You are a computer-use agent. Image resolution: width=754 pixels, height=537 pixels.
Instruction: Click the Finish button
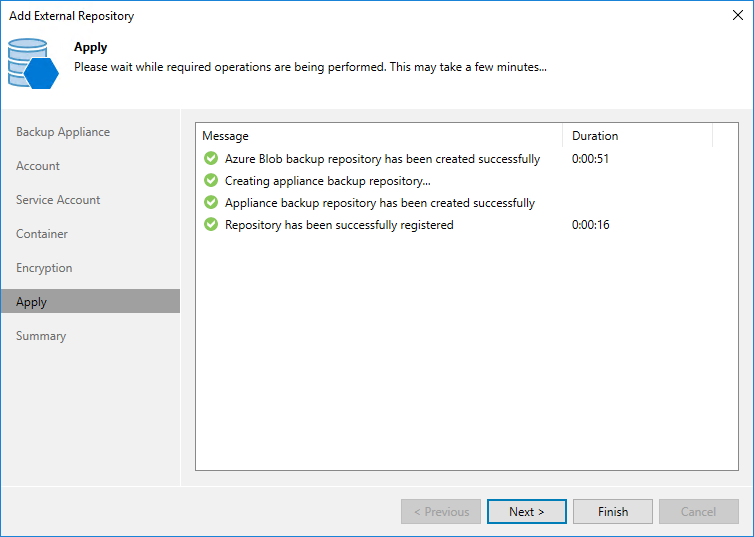tap(613, 512)
